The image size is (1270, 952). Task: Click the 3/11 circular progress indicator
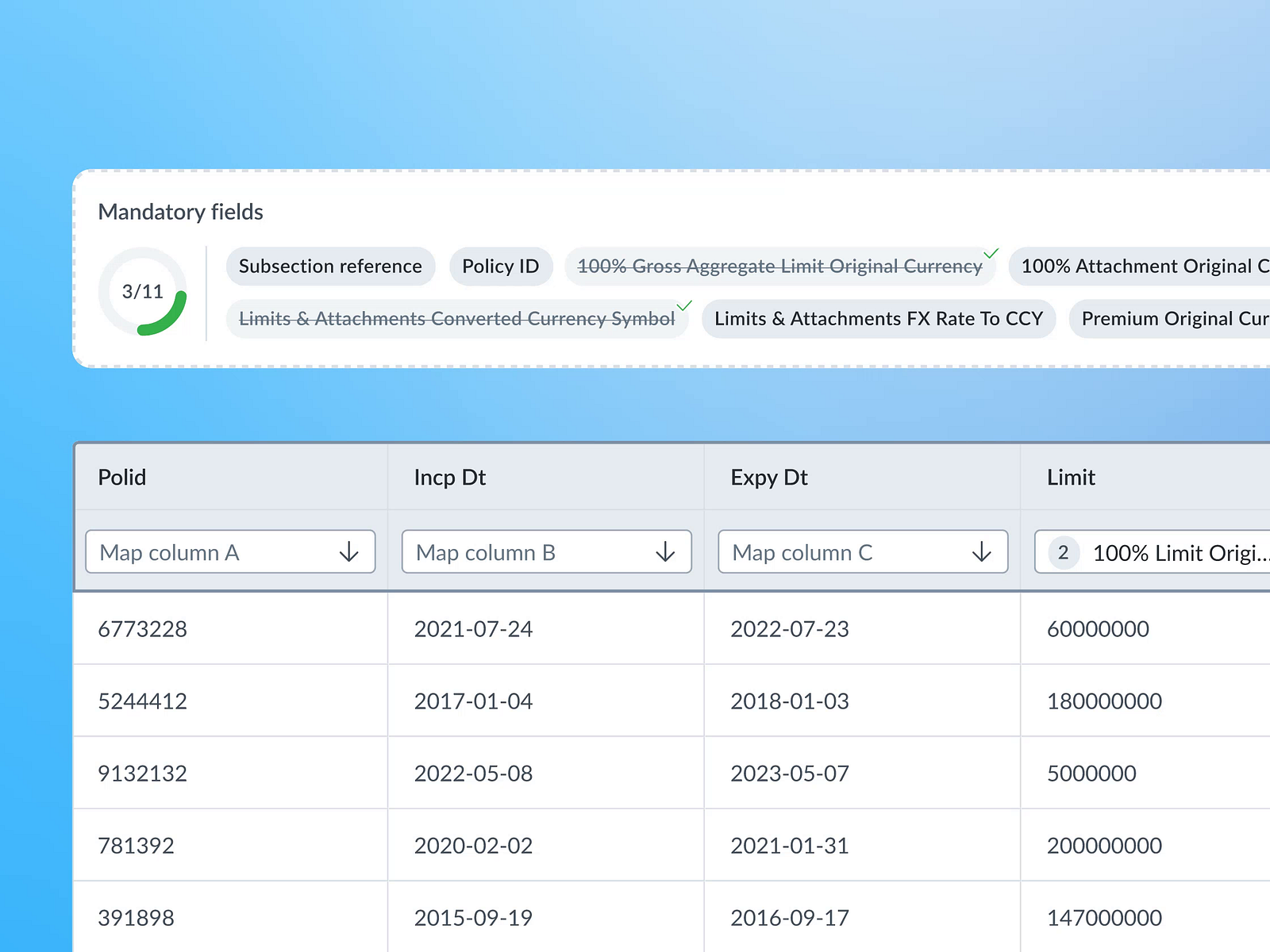click(x=143, y=292)
